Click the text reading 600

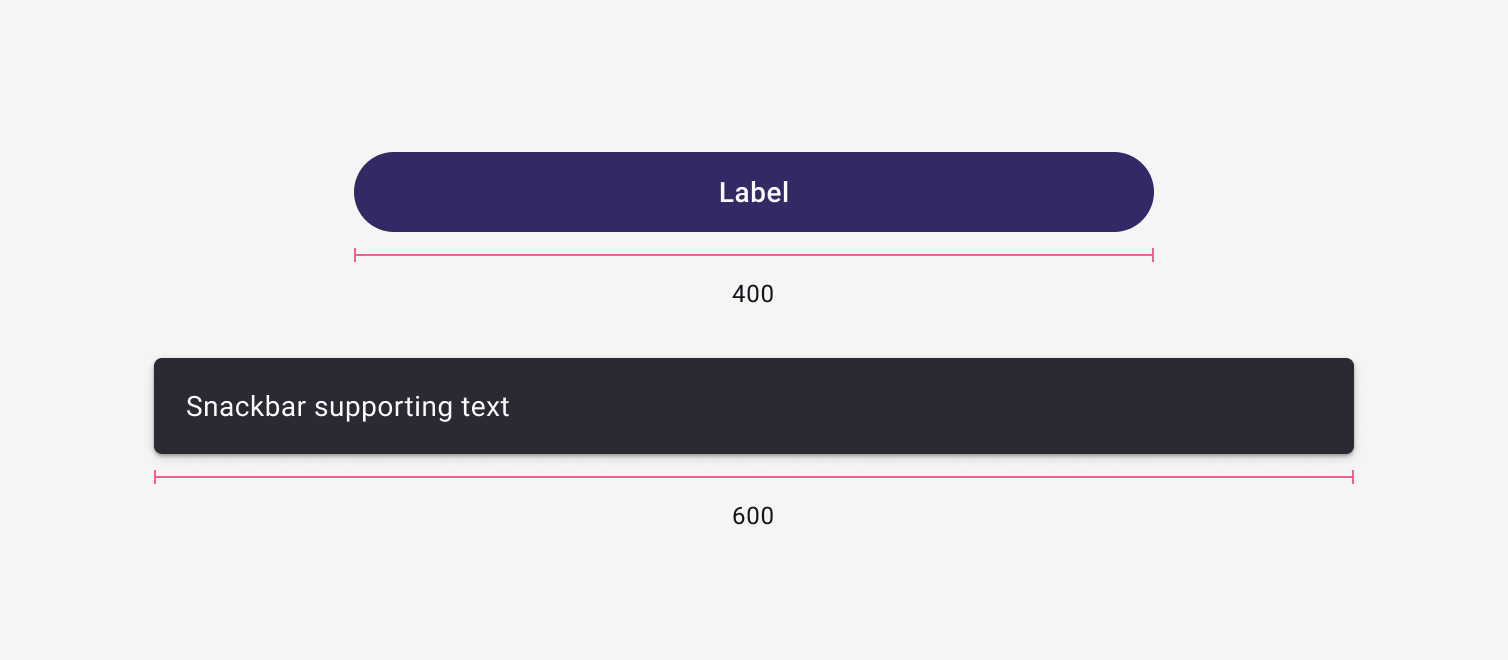click(x=753, y=516)
